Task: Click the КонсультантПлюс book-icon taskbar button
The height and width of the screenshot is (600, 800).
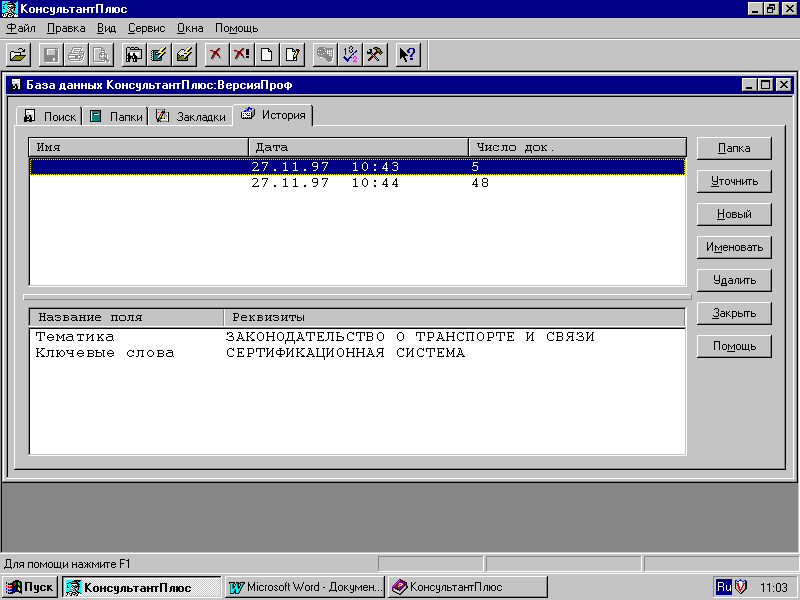Action: [467, 587]
